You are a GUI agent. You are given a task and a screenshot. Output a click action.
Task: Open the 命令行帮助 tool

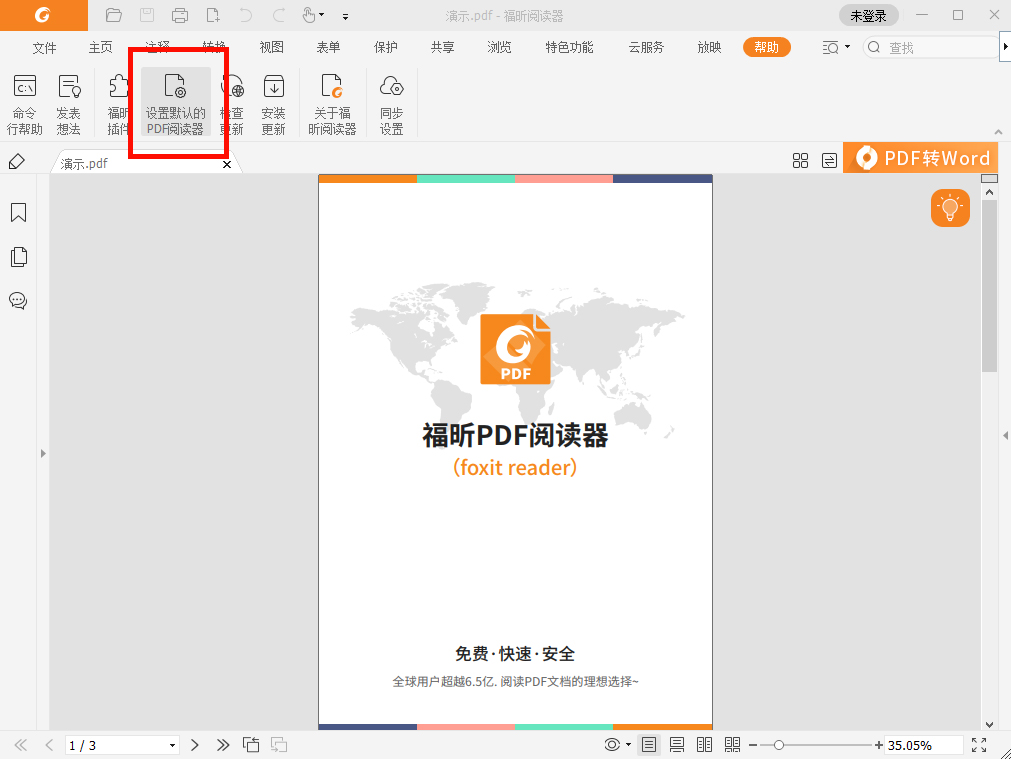coord(24,100)
